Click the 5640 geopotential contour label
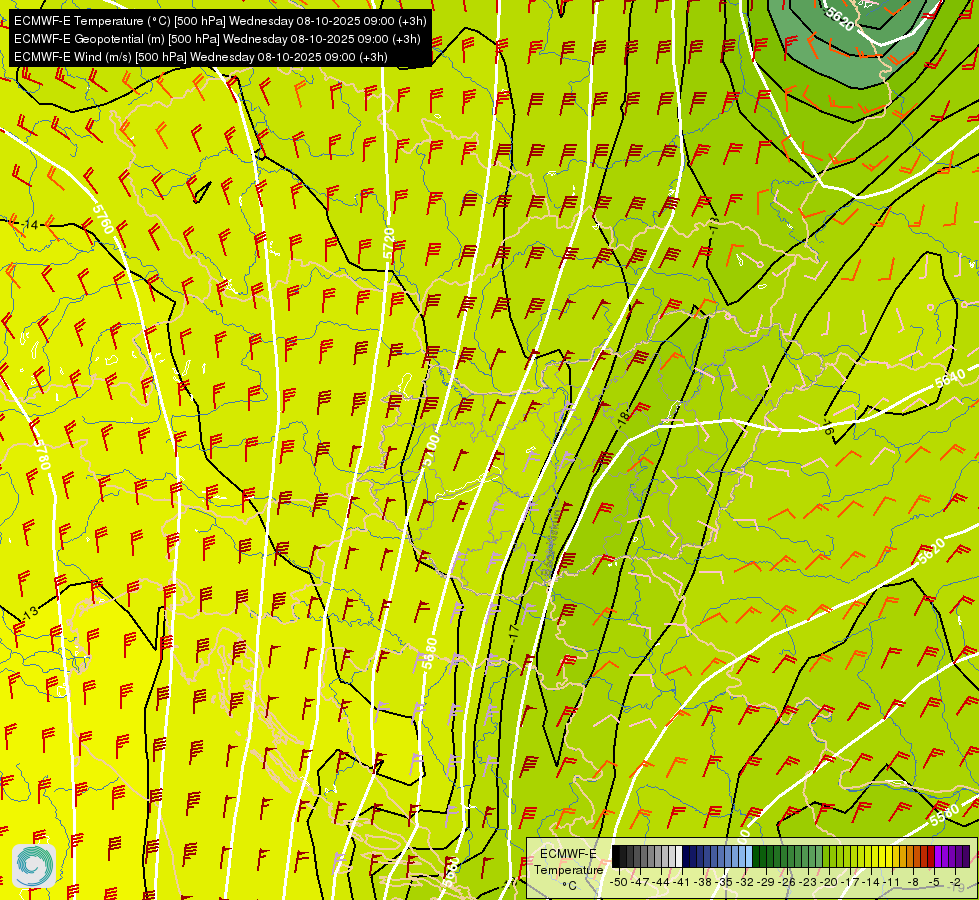The height and width of the screenshot is (900, 979). (x=950, y=378)
